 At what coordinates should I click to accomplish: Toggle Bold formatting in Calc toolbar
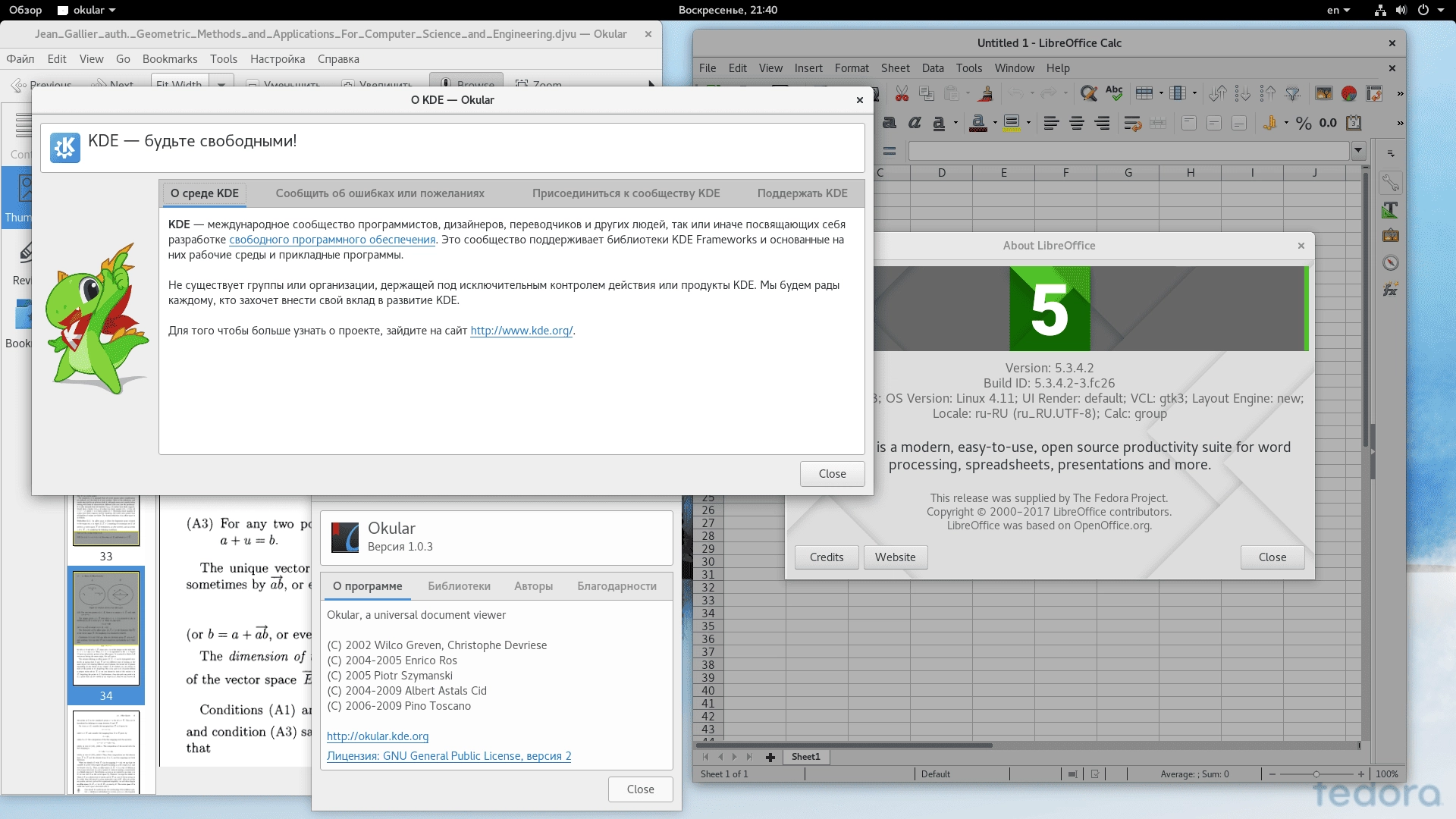[x=890, y=123]
